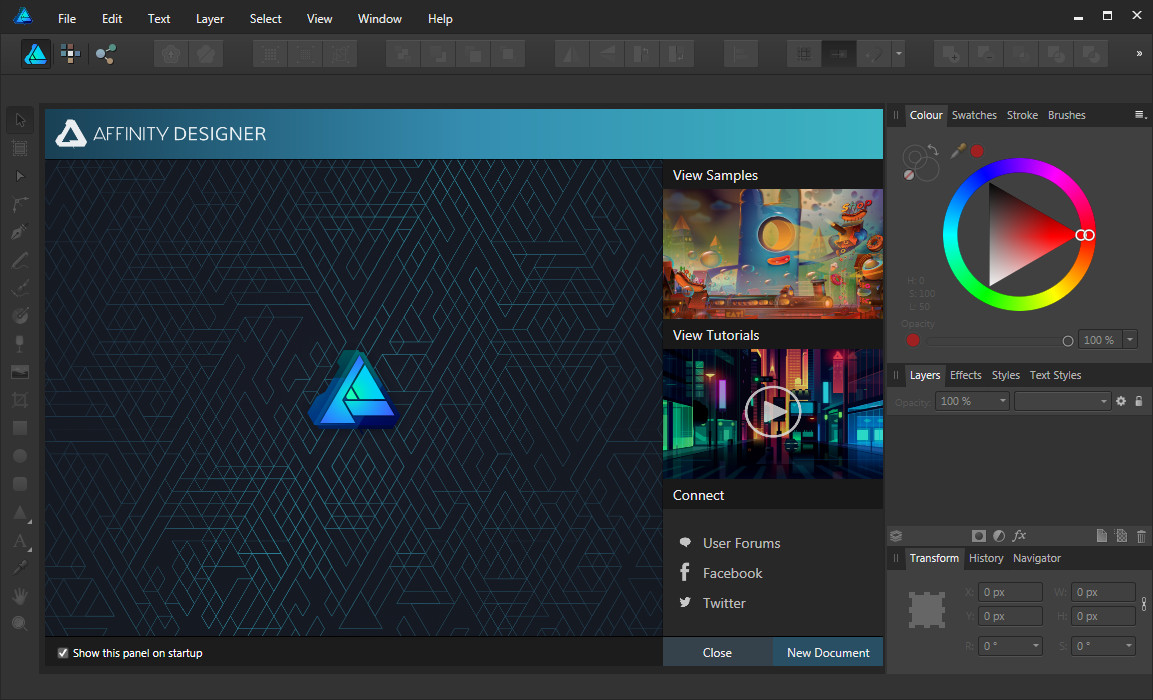
Task: Select the Zoom magnifier tool
Action: [20, 624]
